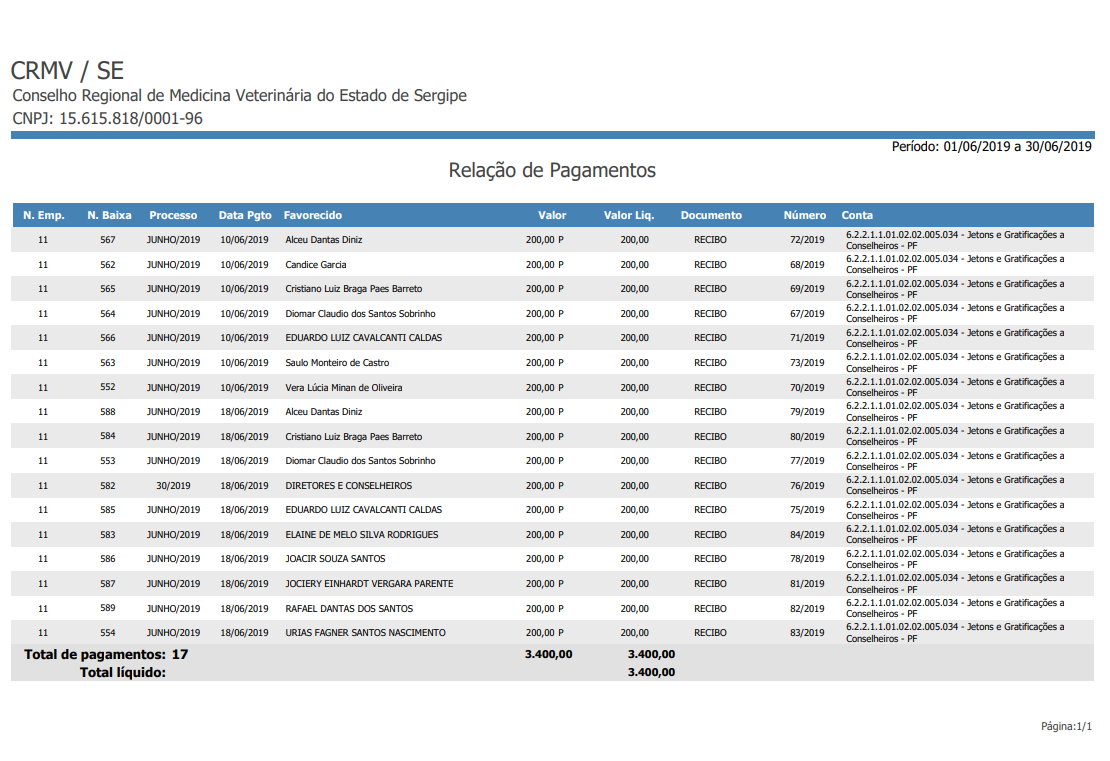Click the Processo column header
The image size is (1110, 761).
pos(173,215)
